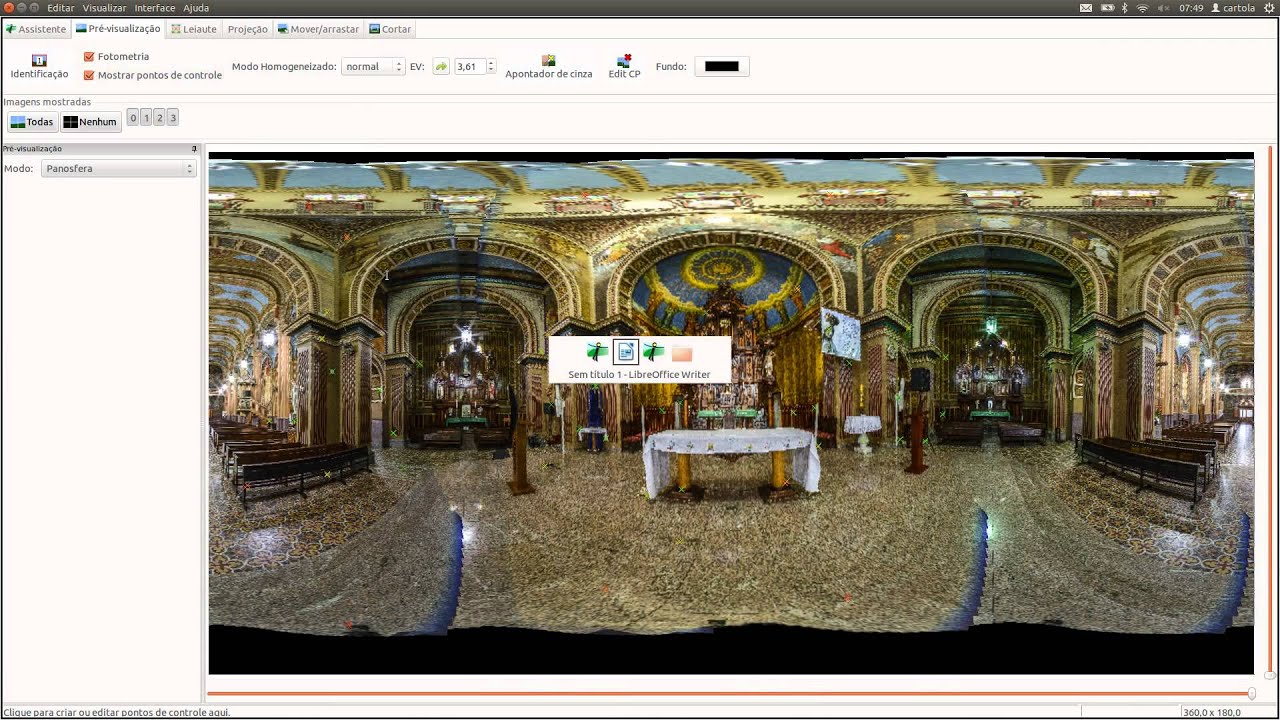Click the EV reset green arrow button

point(441,67)
